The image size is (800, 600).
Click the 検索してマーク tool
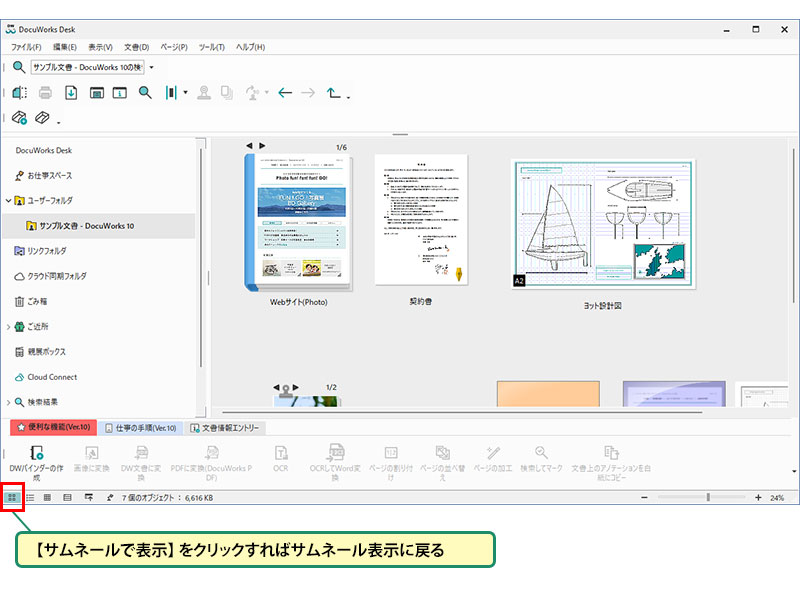541,459
